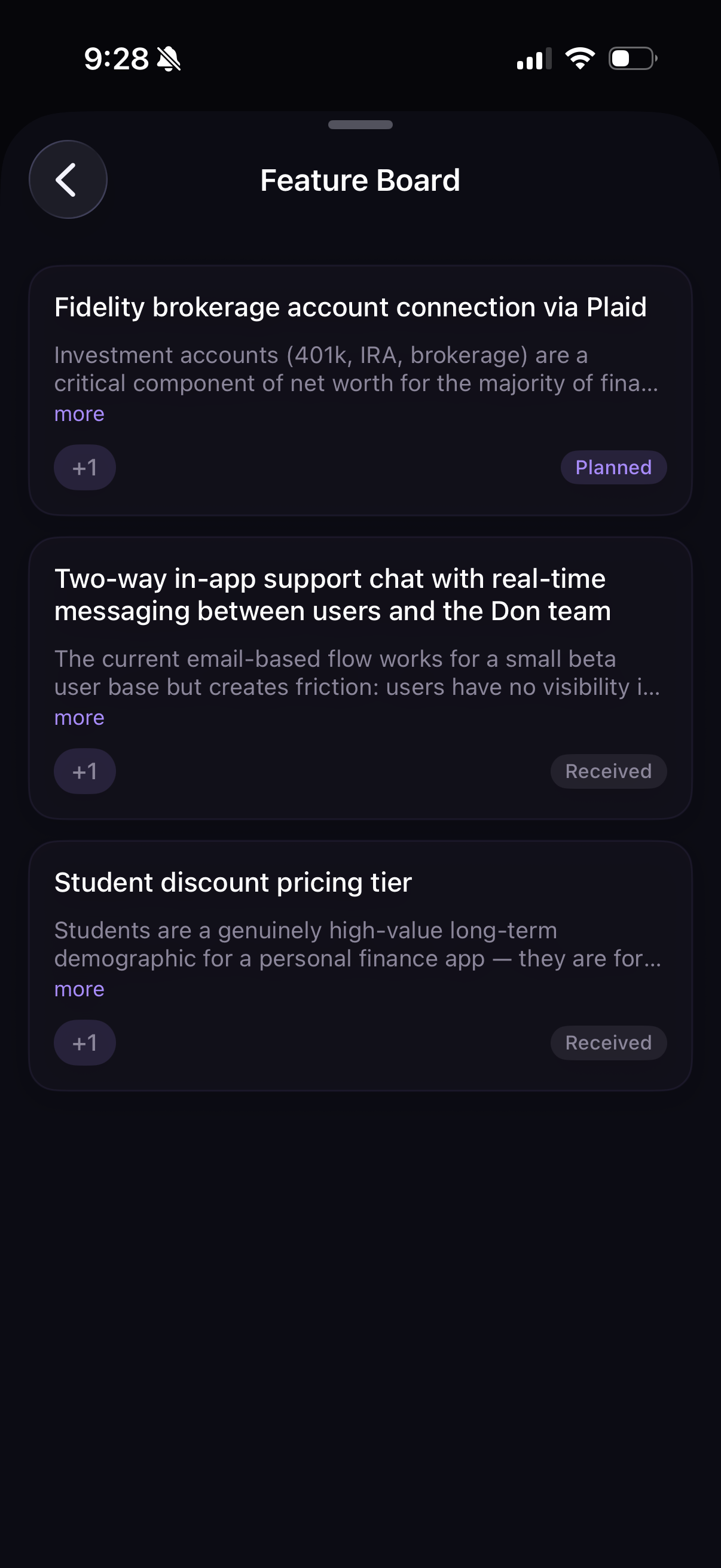The height and width of the screenshot is (1568, 721).
Task: Upvote the in-app support chat request
Action: 84,771
